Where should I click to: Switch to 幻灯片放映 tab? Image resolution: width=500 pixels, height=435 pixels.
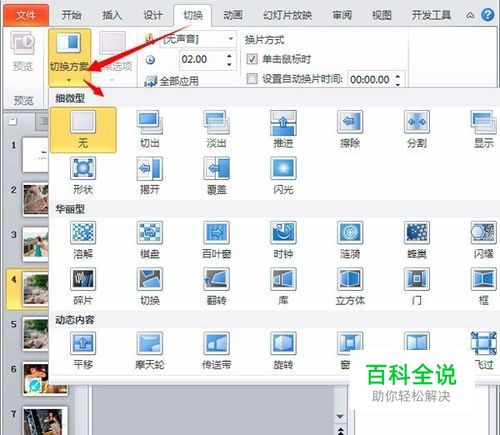click(x=287, y=15)
